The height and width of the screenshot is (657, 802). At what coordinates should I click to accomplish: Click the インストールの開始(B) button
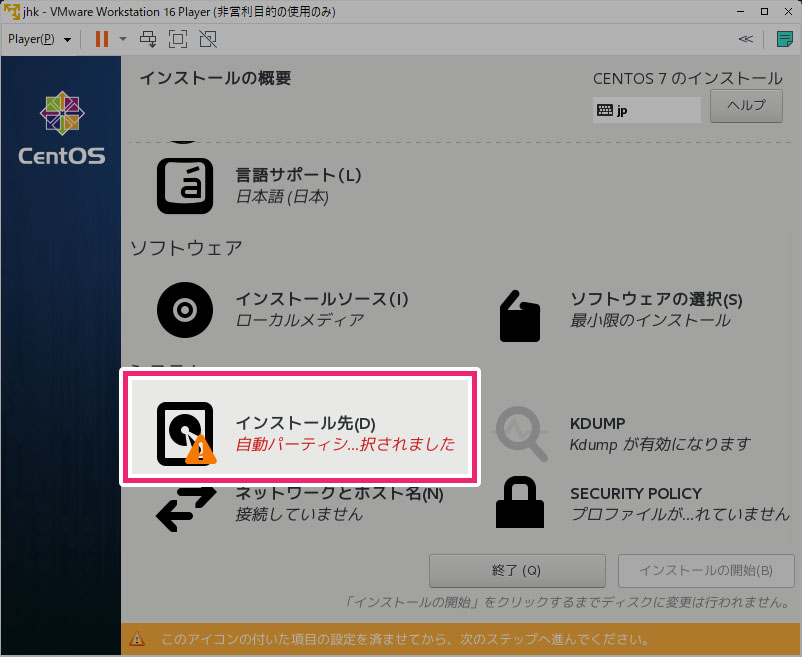click(x=706, y=571)
